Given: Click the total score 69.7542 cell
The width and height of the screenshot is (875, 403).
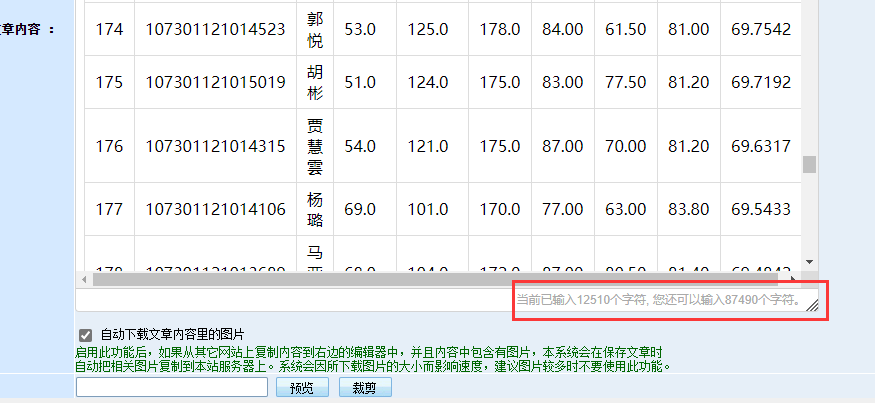Looking at the screenshot, I should click(760, 29).
